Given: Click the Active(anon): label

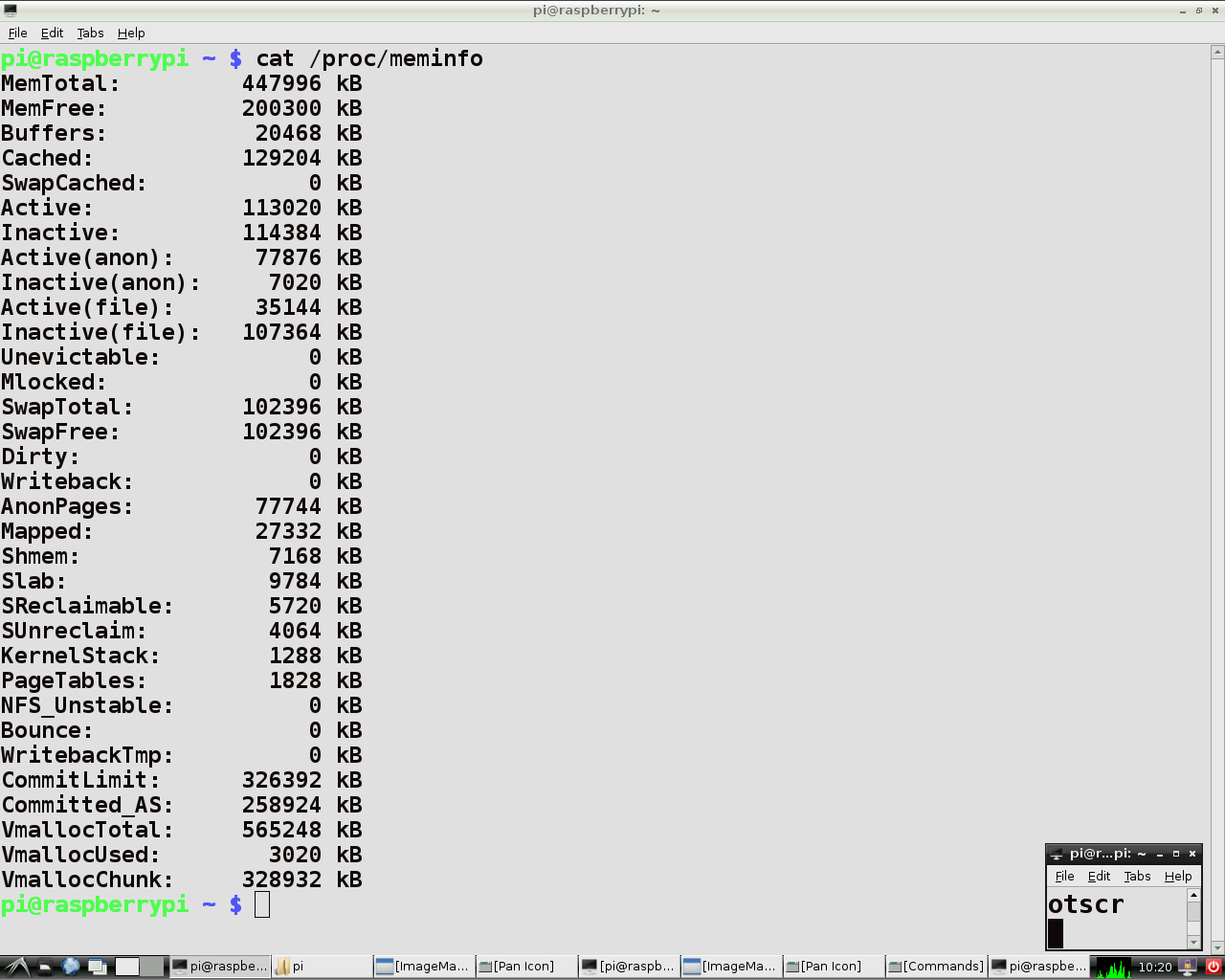Looking at the screenshot, I should (x=87, y=257).
